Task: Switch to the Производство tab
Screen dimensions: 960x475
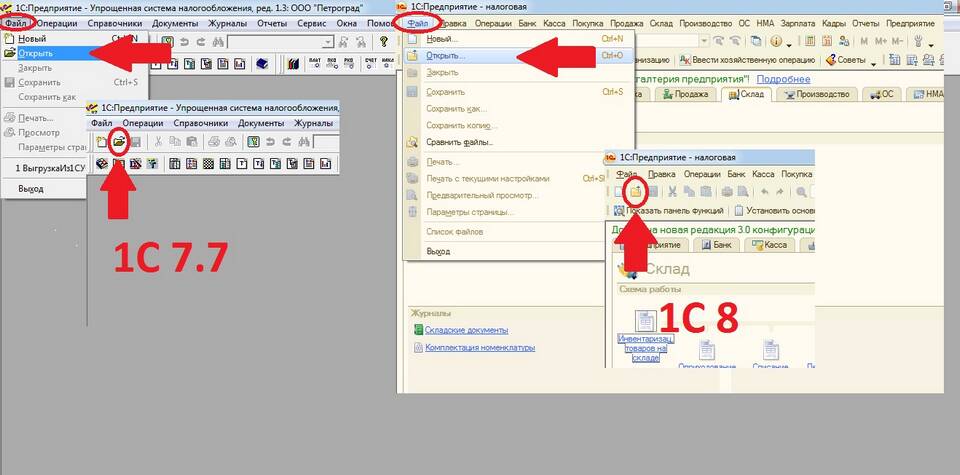Action: (x=818, y=94)
